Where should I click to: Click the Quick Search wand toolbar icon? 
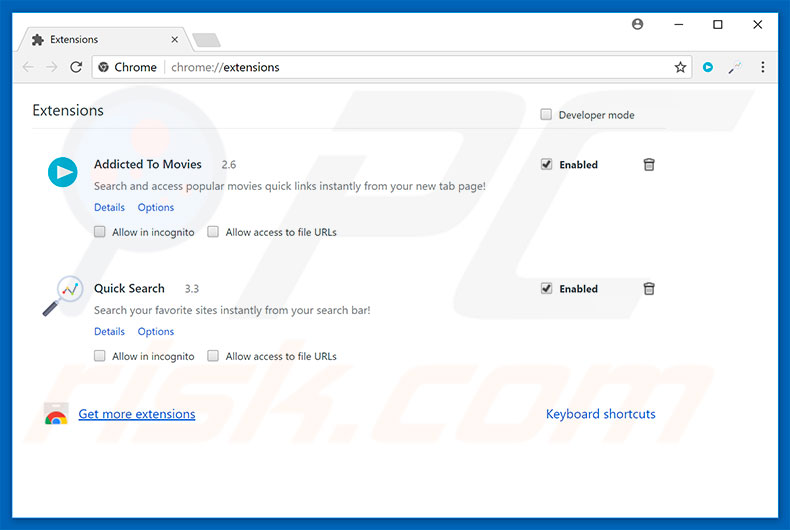[735, 67]
